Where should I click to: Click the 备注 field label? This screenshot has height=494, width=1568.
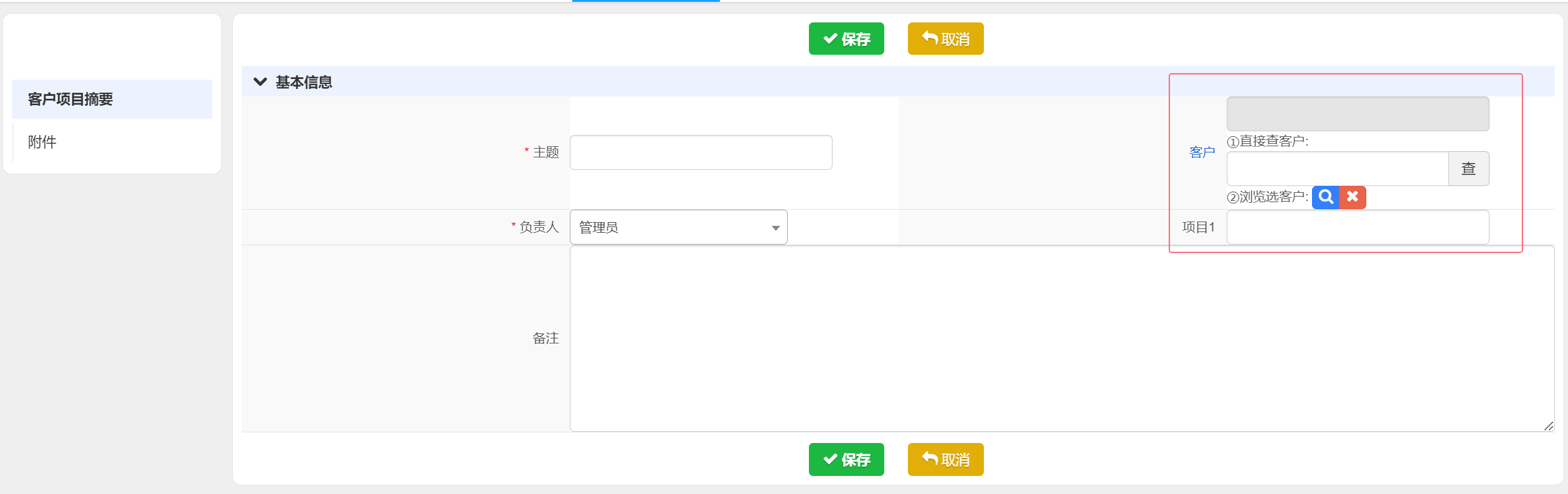pyautogui.click(x=546, y=338)
